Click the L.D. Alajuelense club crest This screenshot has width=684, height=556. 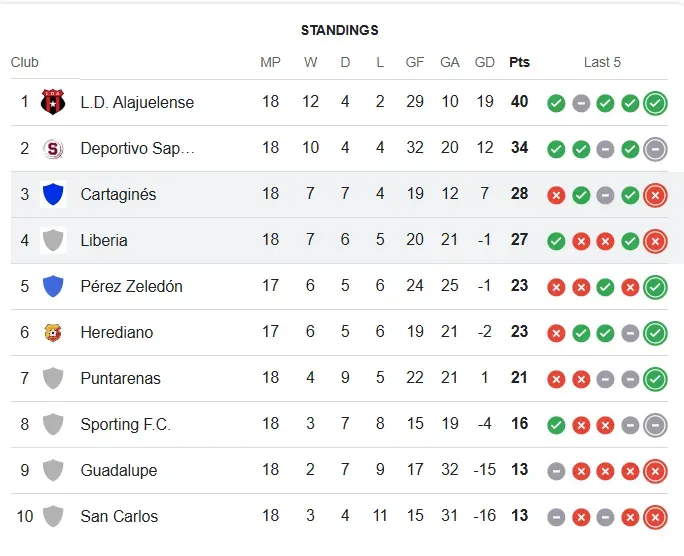point(52,102)
